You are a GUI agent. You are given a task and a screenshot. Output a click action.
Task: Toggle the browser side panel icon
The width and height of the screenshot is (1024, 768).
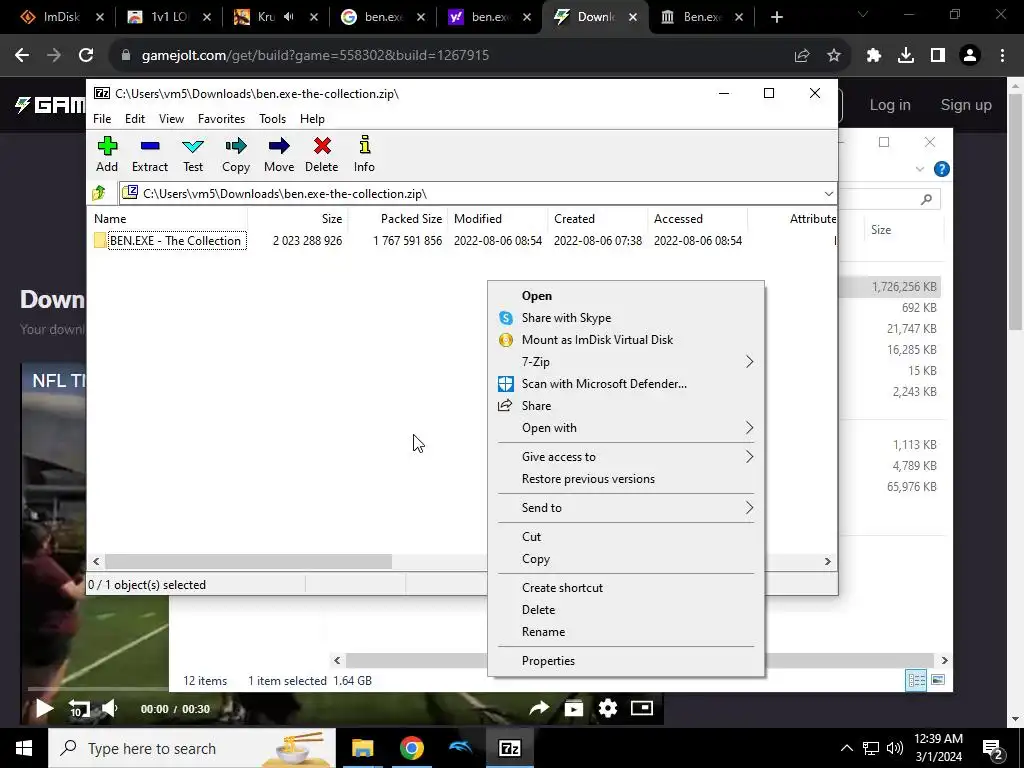pos(938,56)
